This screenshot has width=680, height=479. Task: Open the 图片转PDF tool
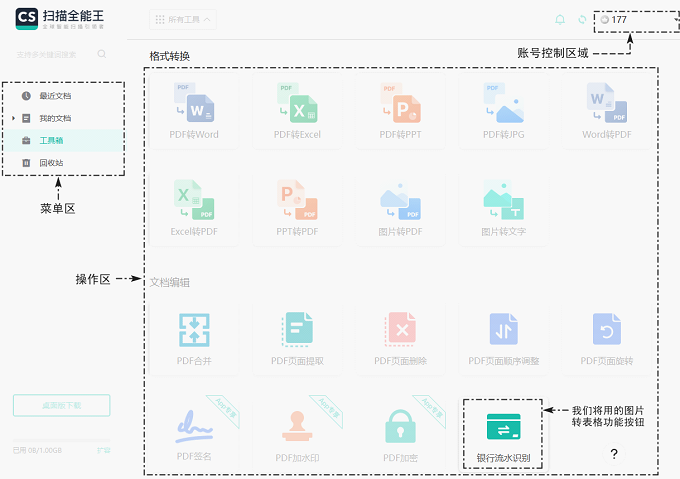pyautogui.click(x=400, y=209)
